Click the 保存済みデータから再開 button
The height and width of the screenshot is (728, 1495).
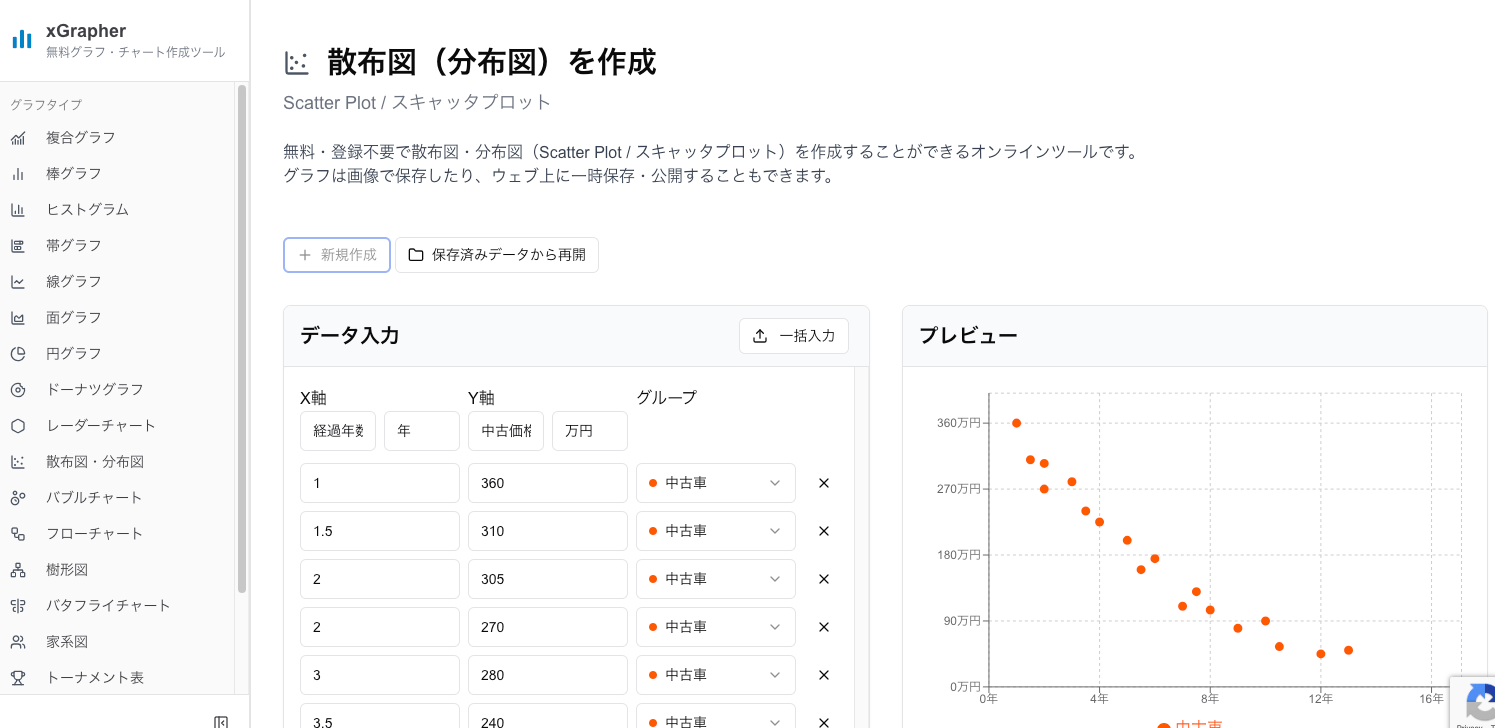497,255
